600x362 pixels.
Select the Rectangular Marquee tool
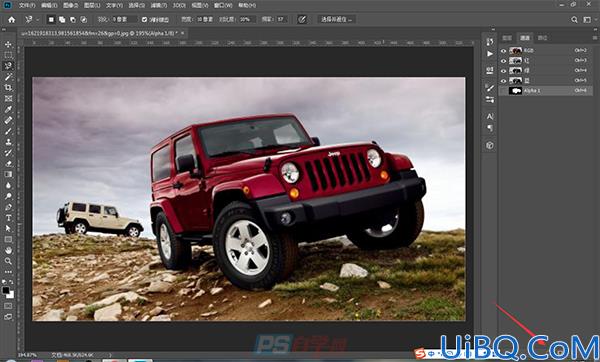(x=8, y=55)
